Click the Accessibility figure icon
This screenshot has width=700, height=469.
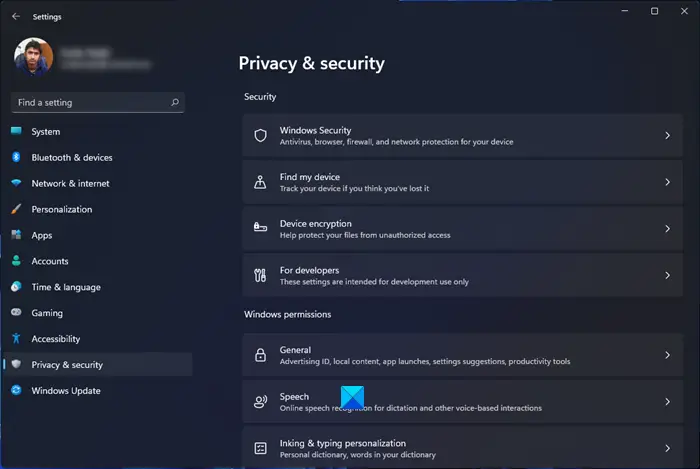coord(16,338)
